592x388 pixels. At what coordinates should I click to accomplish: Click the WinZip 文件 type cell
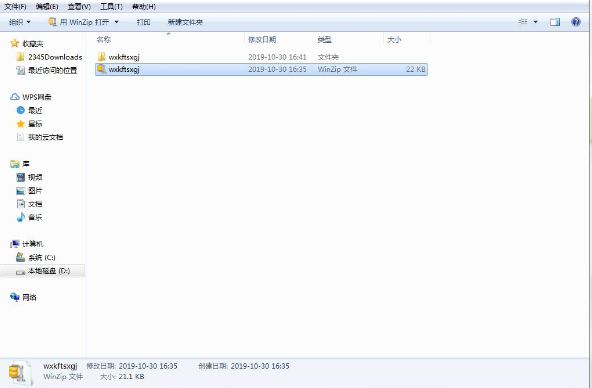337,69
